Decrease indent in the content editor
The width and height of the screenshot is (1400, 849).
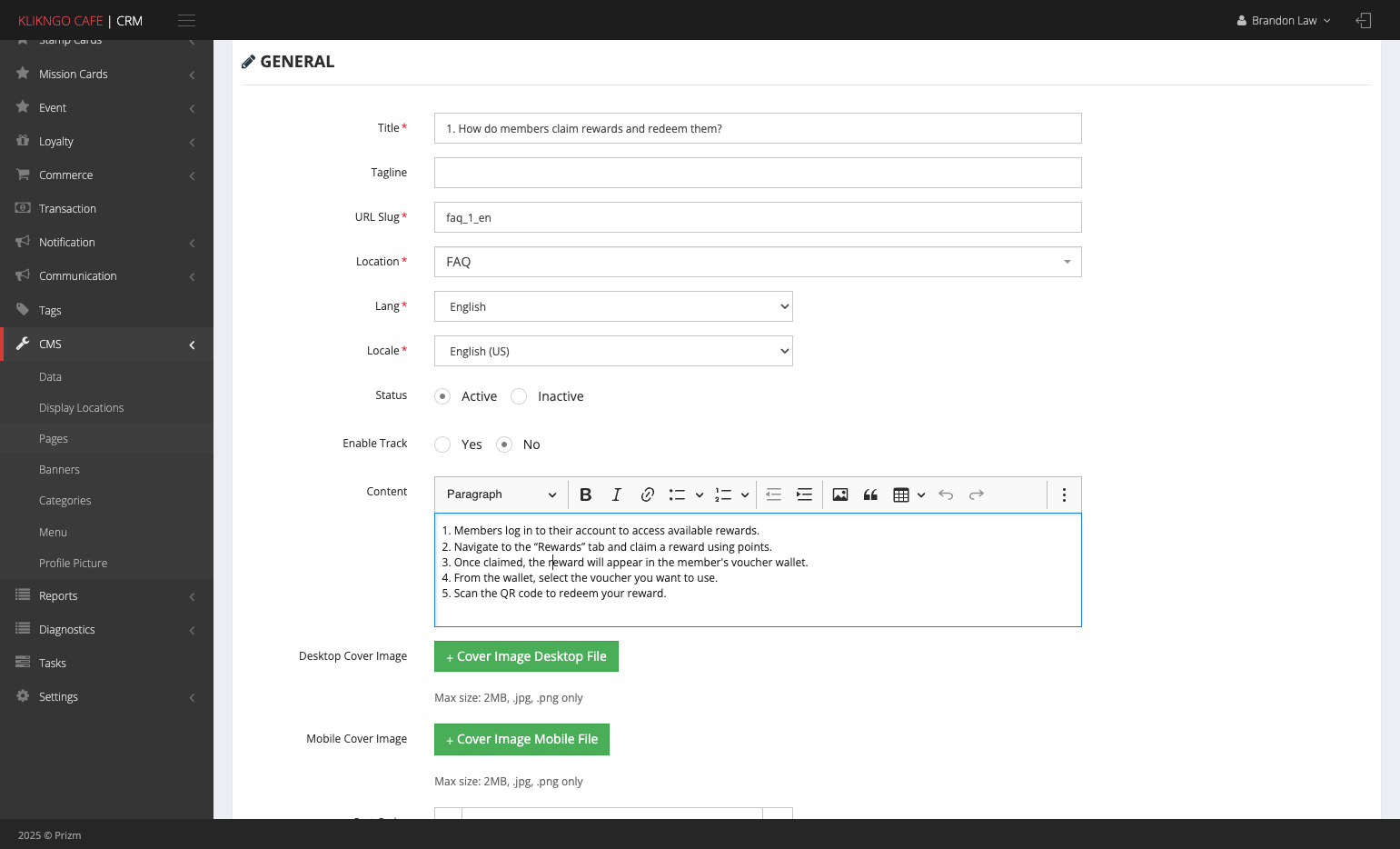pyautogui.click(x=774, y=494)
